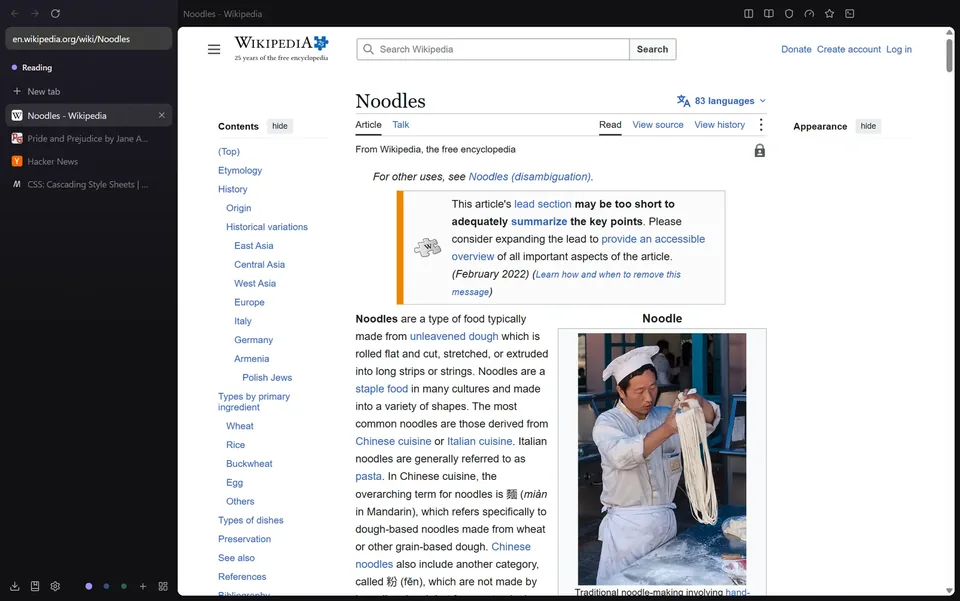Switch to the purple workspace dot
The width and height of the screenshot is (960, 601).
(x=89, y=586)
